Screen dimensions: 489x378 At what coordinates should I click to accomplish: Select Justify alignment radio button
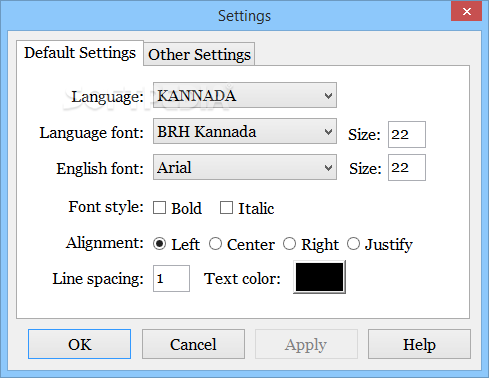coord(353,244)
